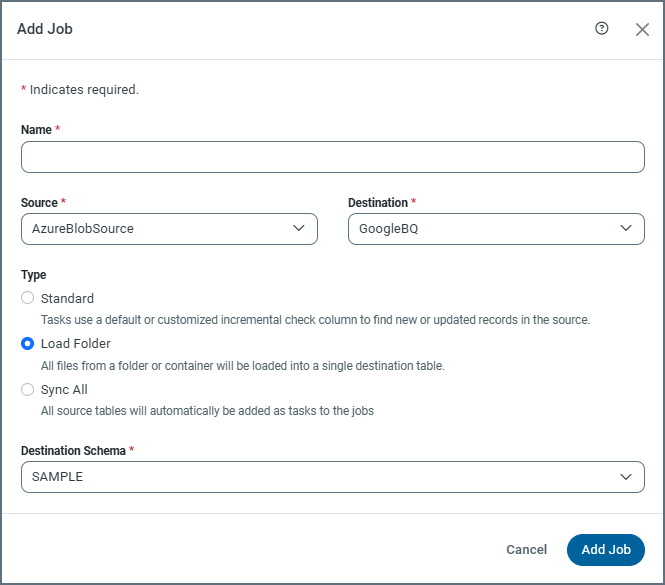Click the Sync All label text
This screenshot has width=665, height=585.
click(x=64, y=390)
